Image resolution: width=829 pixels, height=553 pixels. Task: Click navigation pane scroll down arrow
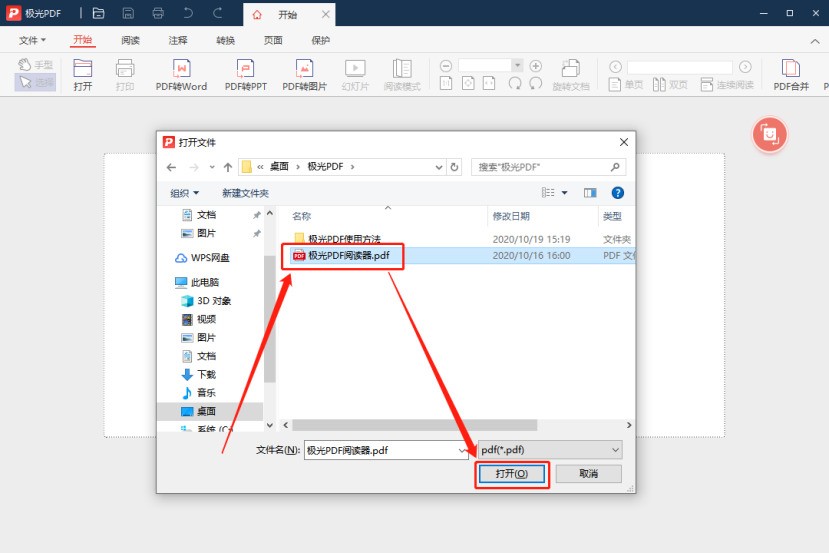click(x=270, y=425)
